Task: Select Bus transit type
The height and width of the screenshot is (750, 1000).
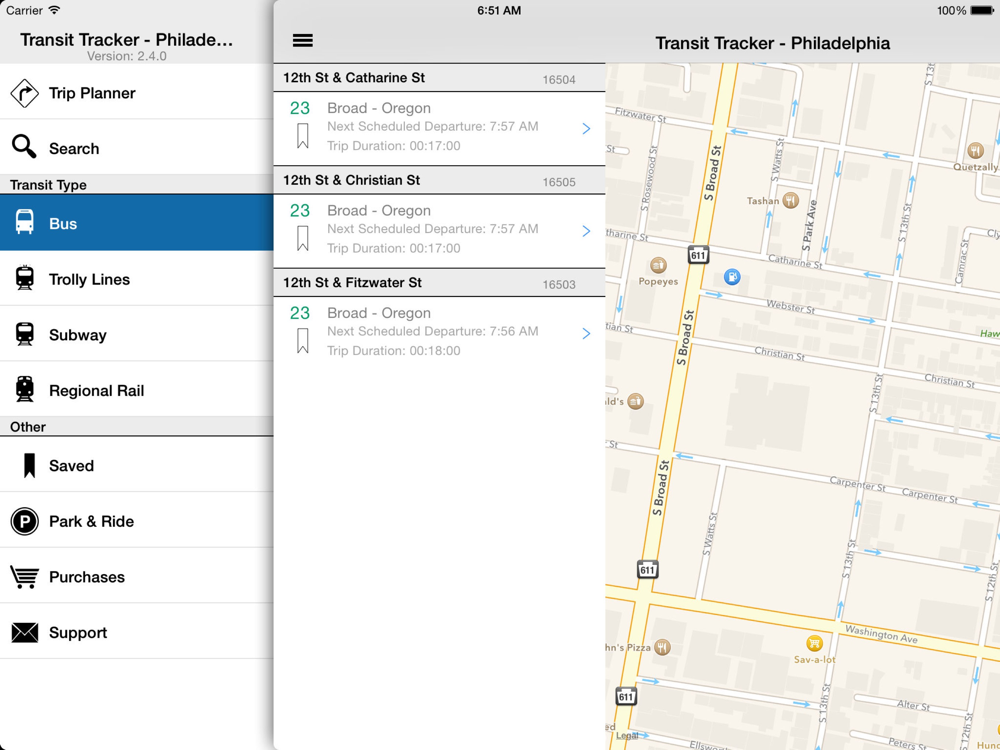Action: (x=136, y=223)
